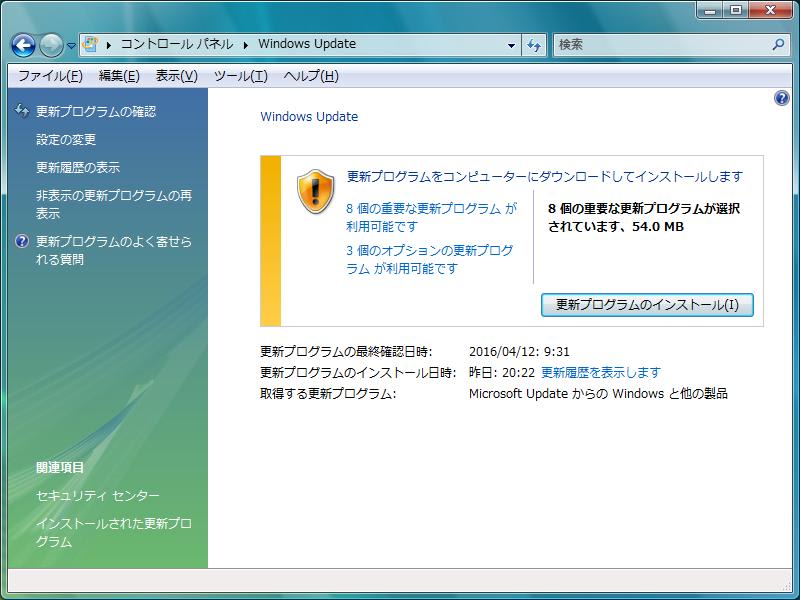Image resolution: width=800 pixels, height=600 pixels.
Task: Select 更新プログラムの確認 in sidebar
Action: coord(96,112)
